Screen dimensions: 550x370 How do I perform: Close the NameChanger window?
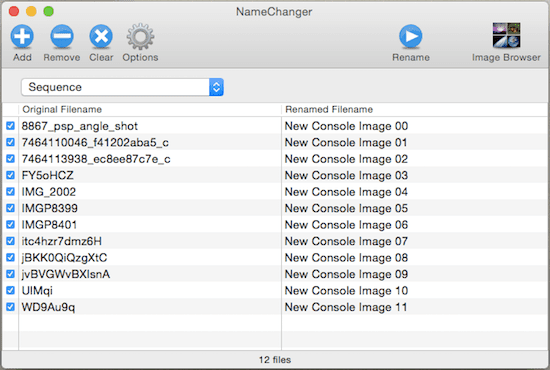coord(14,11)
